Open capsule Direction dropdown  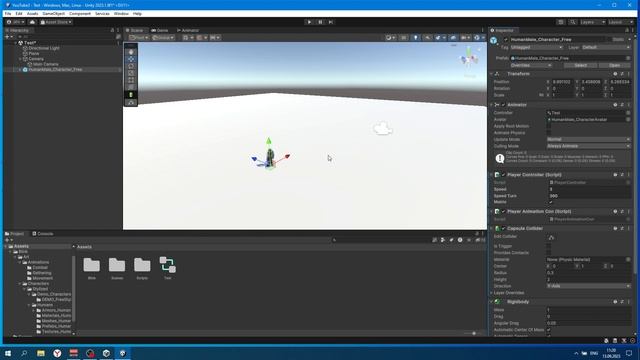coord(588,286)
